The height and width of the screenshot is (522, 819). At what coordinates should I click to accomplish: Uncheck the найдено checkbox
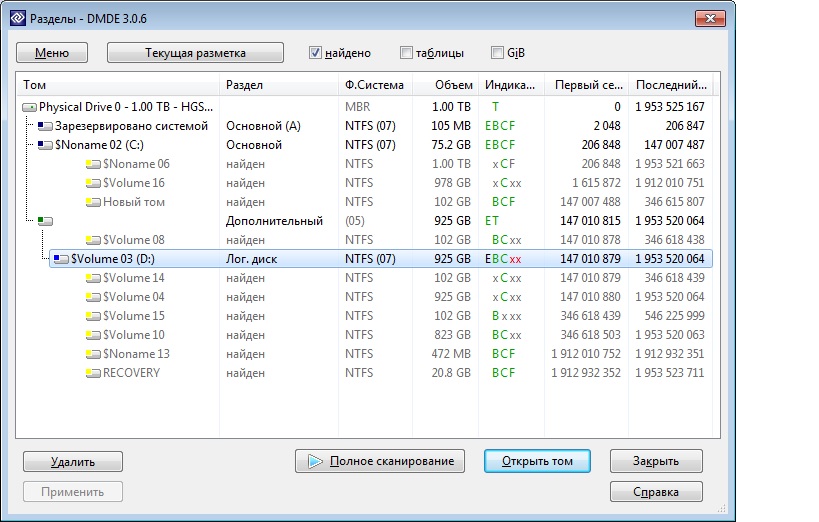pos(315,53)
